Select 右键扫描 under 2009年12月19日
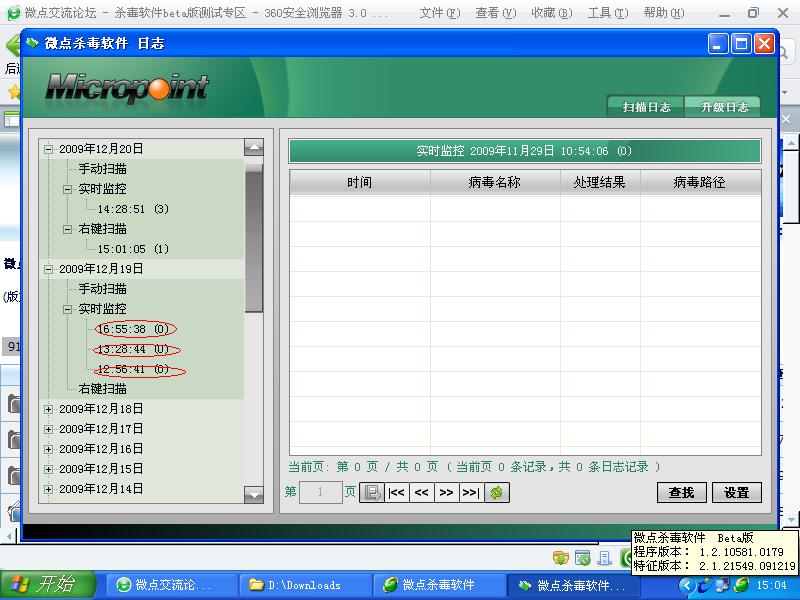The height and width of the screenshot is (600, 800). tap(103, 389)
